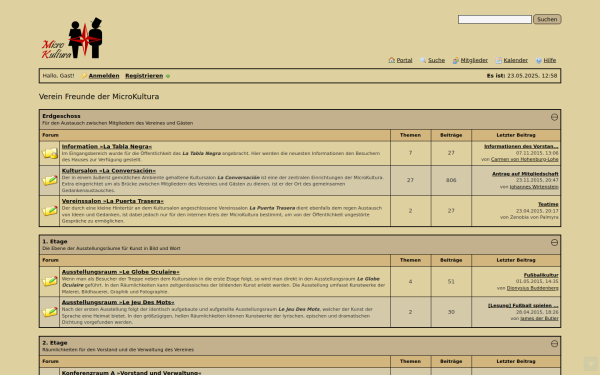The width and height of the screenshot is (600, 375).
Task: Click folder icon of La Conversación forum
Action: coord(50,180)
